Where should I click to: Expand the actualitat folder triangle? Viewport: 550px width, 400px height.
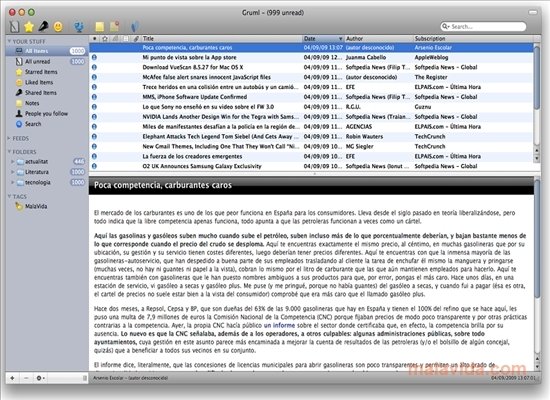[x=13, y=162]
